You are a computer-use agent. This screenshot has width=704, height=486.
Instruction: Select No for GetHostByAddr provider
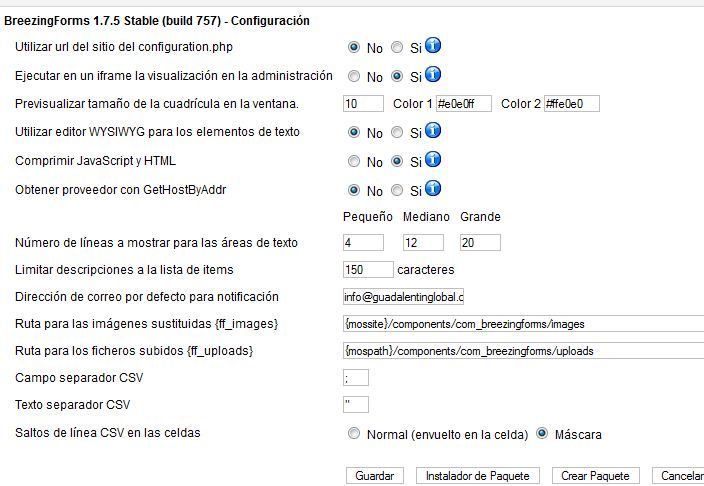[354, 190]
